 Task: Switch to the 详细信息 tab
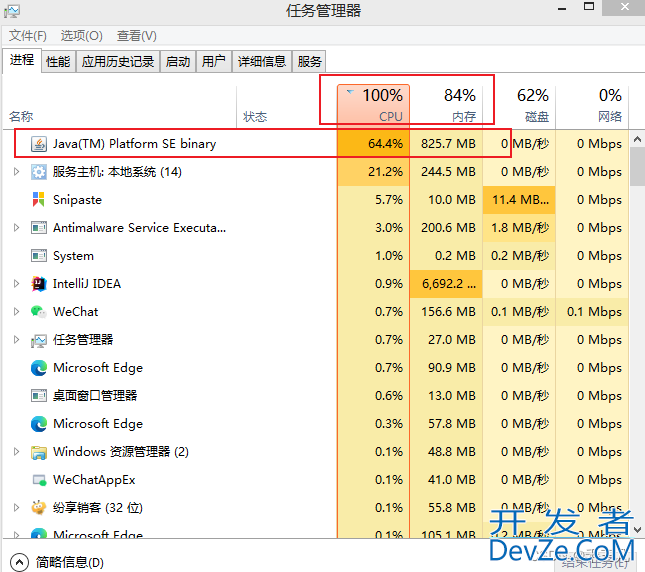click(262, 62)
